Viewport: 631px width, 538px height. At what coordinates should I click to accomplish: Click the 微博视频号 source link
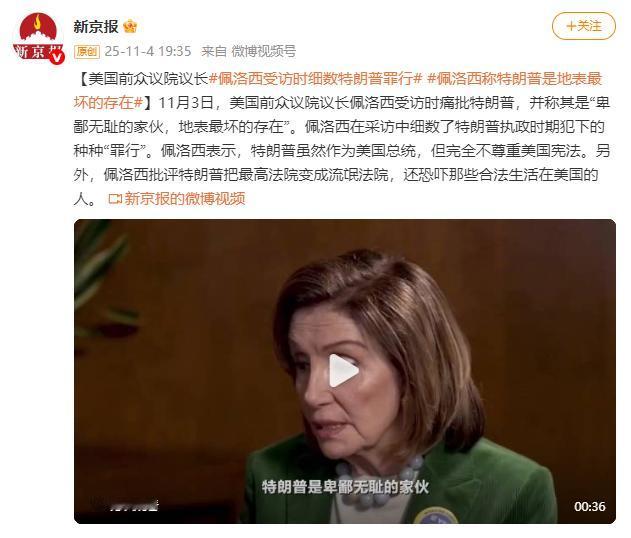[x=264, y=52]
